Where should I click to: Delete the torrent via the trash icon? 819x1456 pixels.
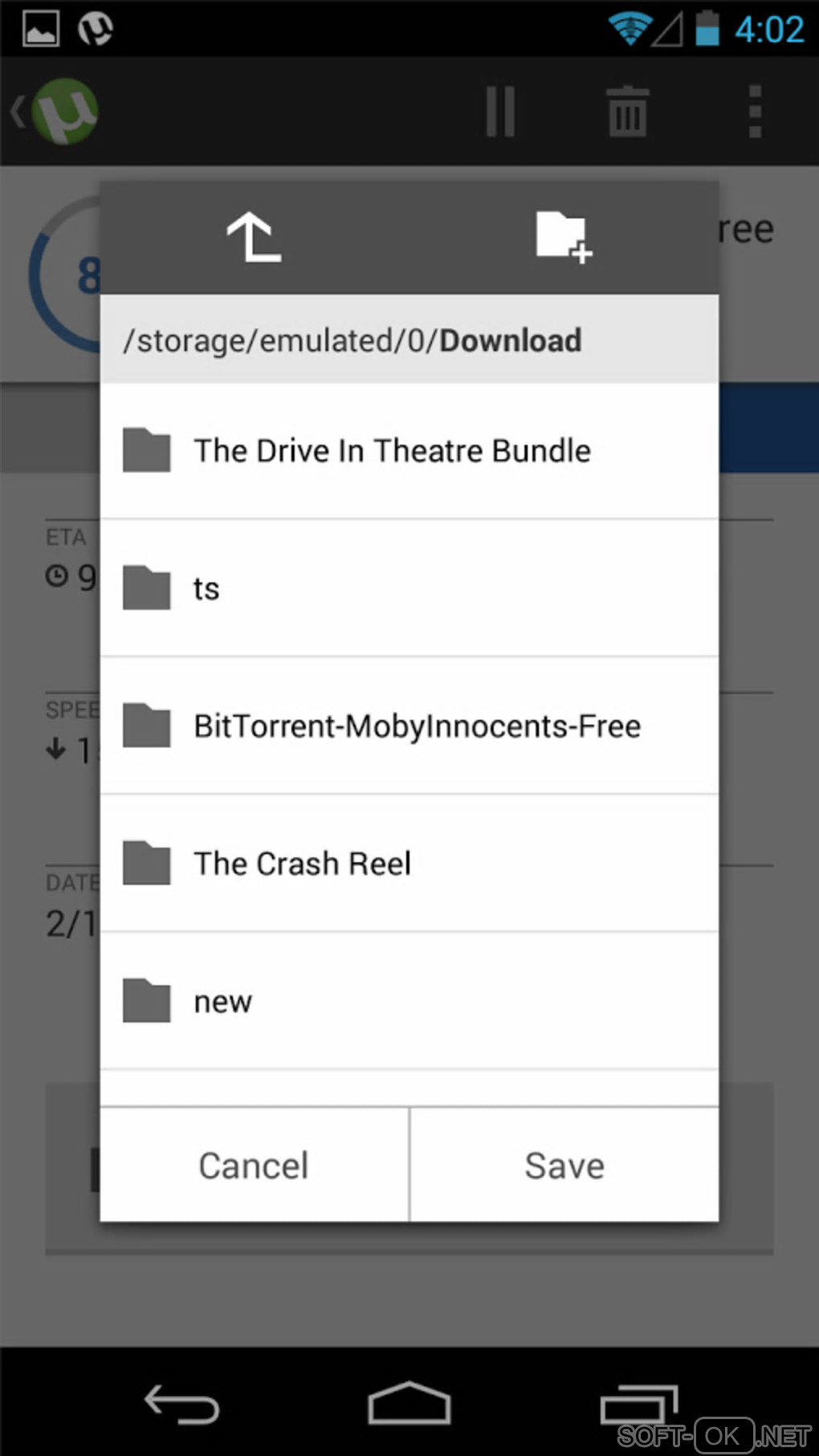[x=627, y=112]
